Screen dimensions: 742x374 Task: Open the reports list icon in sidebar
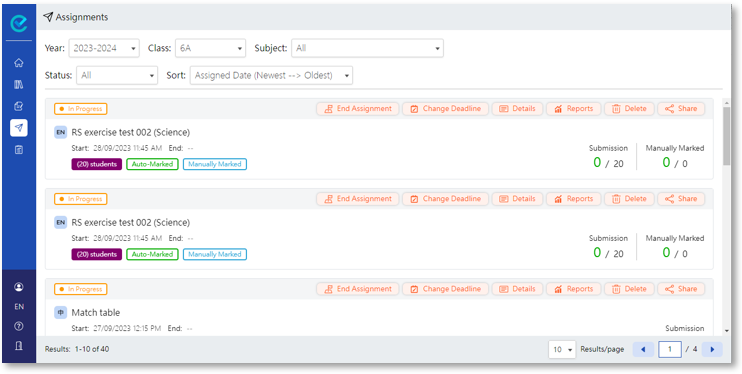tap(19, 150)
